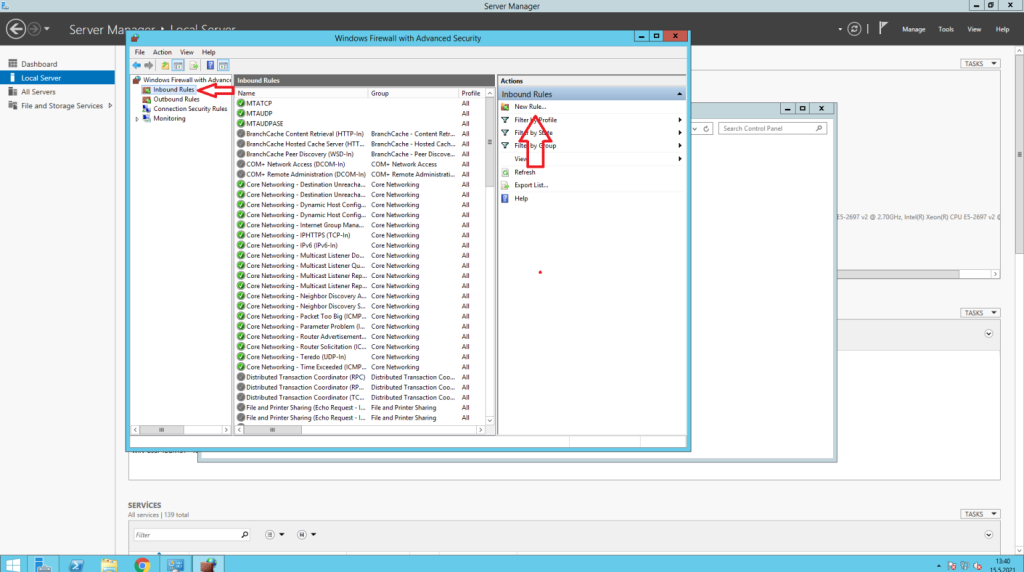Open the View submenu arrow in Actions
Screen dimensions: 1024x572
[x=680, y=159]
